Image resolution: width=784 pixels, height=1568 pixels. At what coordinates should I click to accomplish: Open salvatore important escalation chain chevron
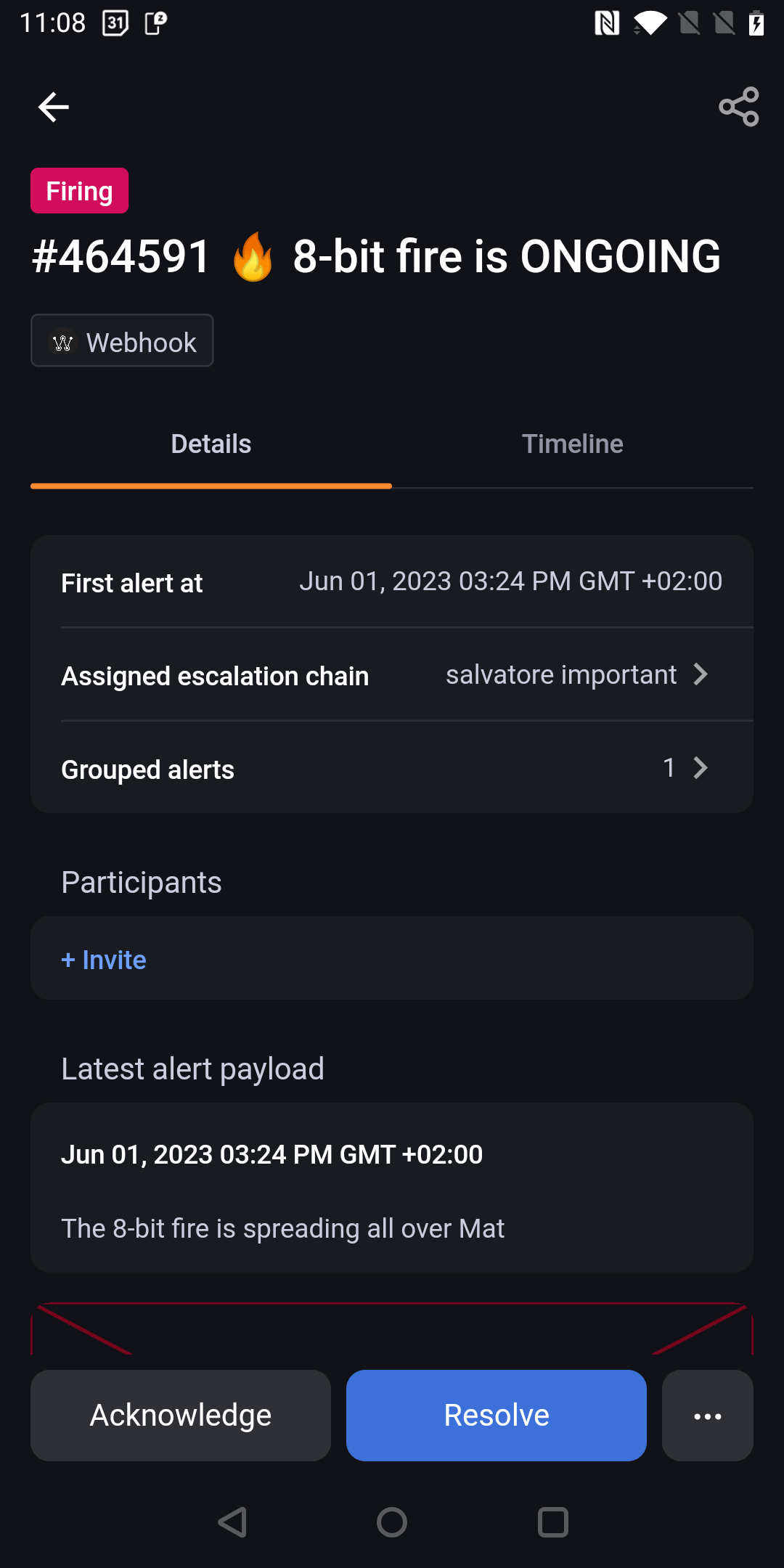click(x=700, y=674)
